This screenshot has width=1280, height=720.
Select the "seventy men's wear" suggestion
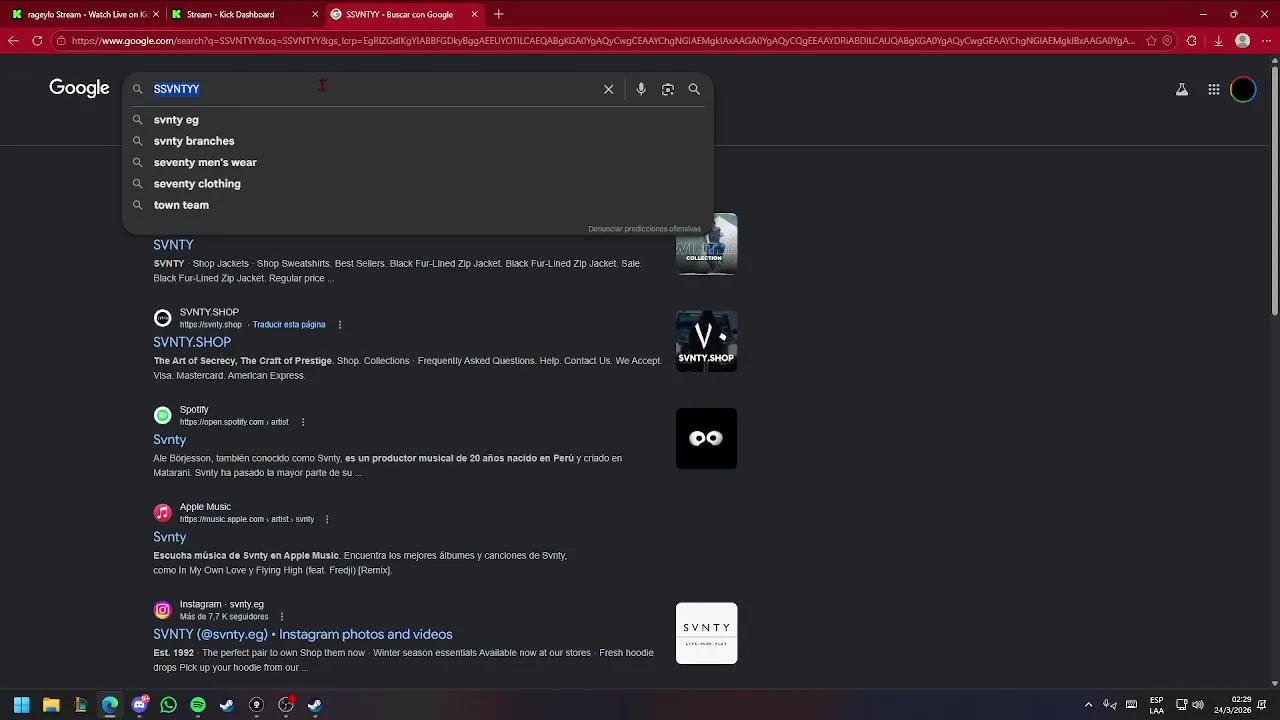pyautogui.click(x=418, y=162)
